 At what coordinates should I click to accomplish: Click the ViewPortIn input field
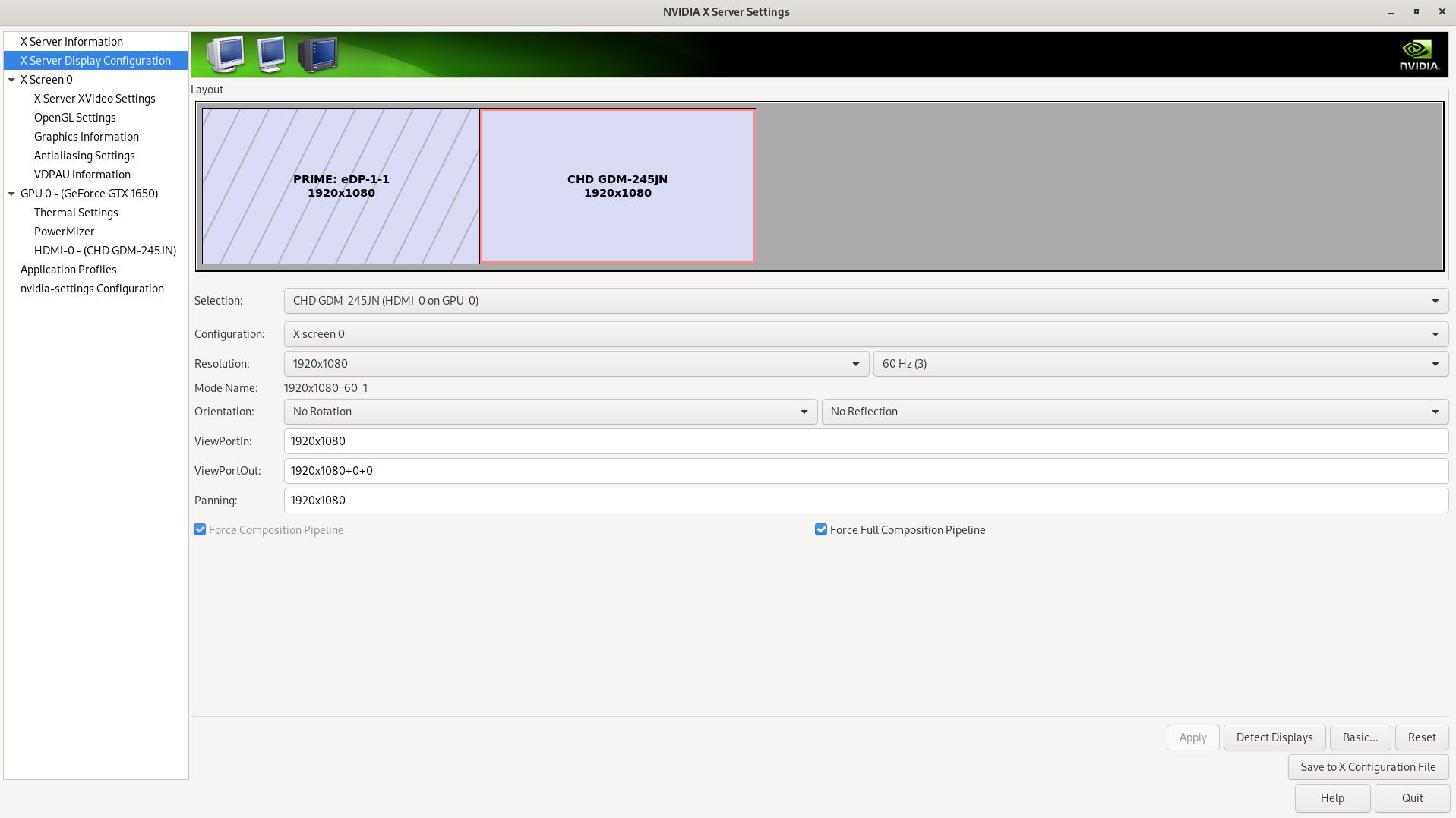click(866, 441)
